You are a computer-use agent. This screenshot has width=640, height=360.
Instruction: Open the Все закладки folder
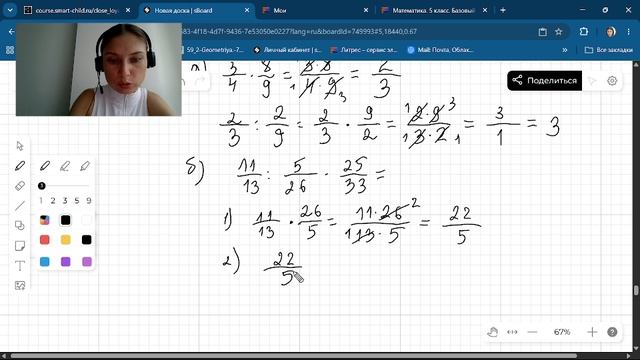point(609,50)
